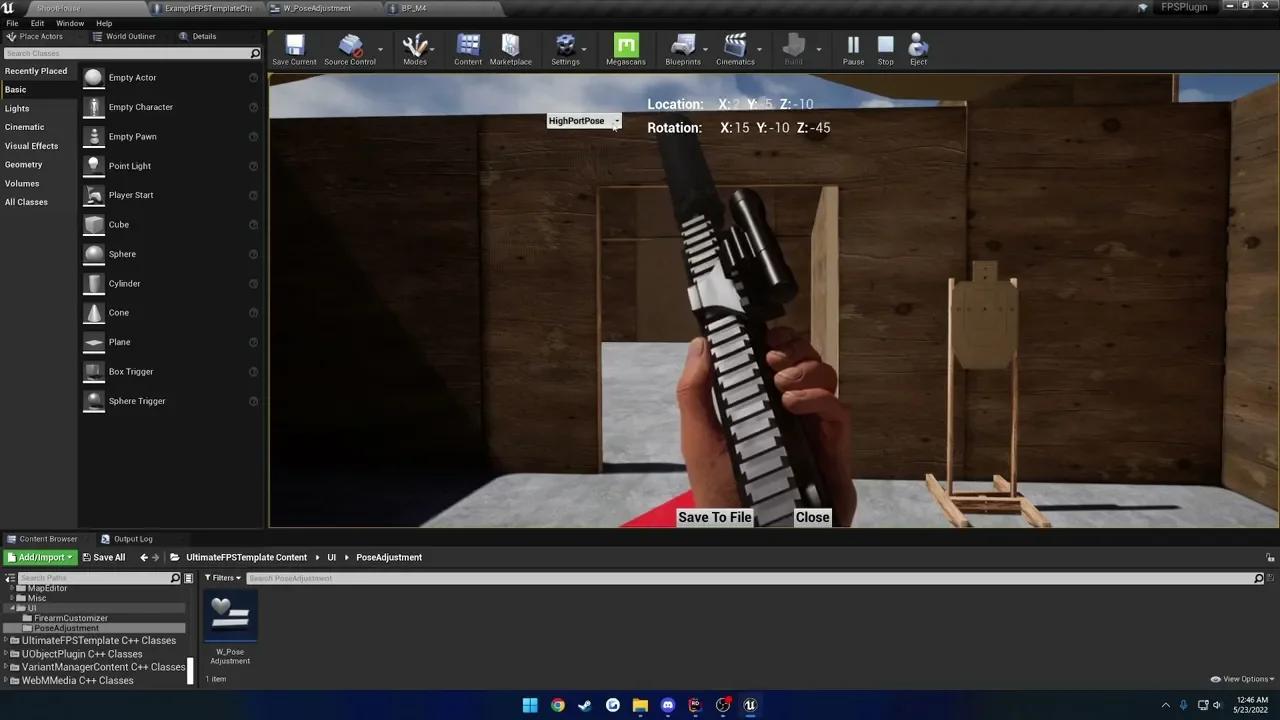Select the W_PoseAdjustment asset thumbnail
The height and width of the screenshot is (720, 1280).
point(230,614)
